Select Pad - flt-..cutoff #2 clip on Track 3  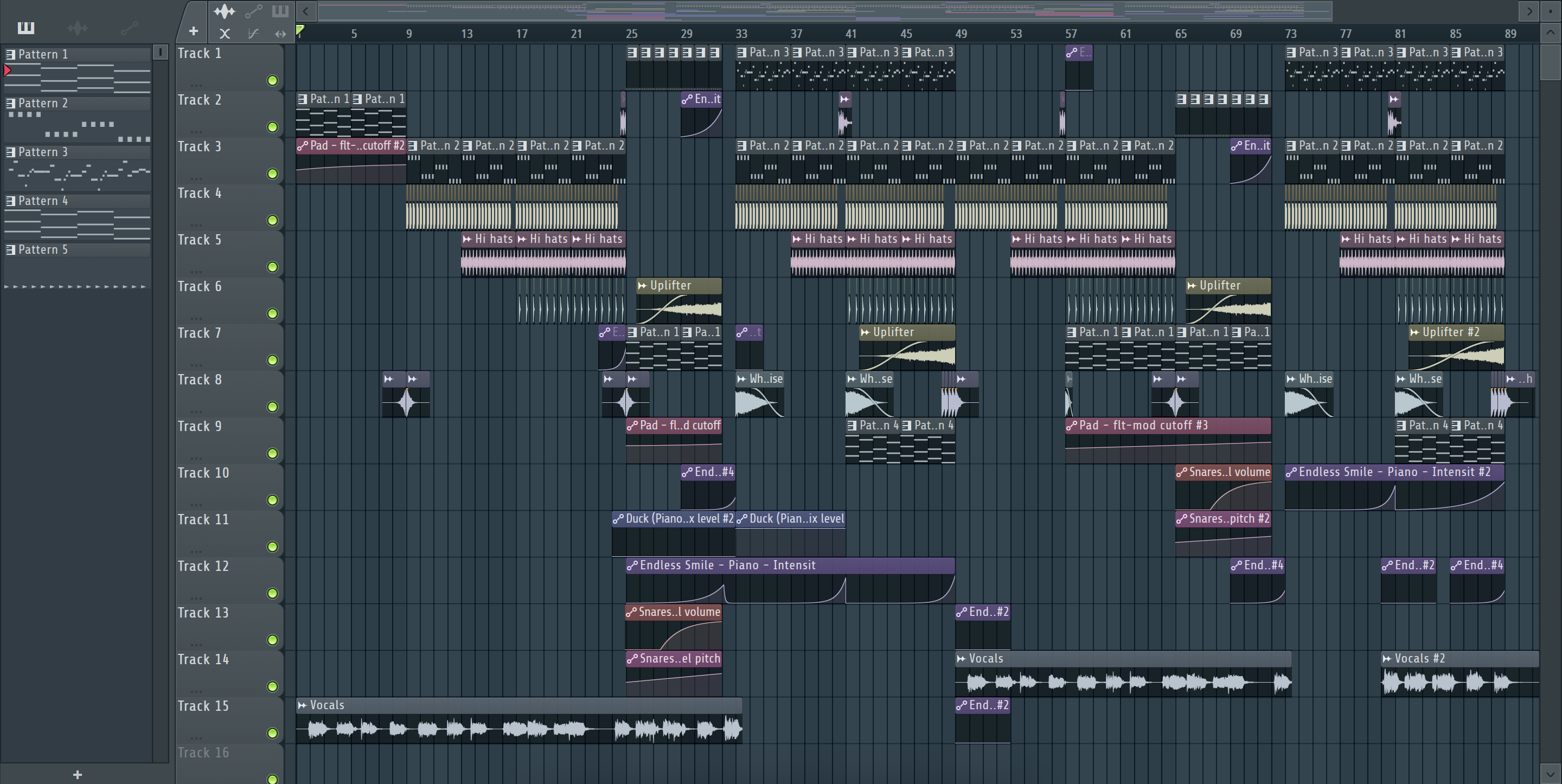point(351,160)
